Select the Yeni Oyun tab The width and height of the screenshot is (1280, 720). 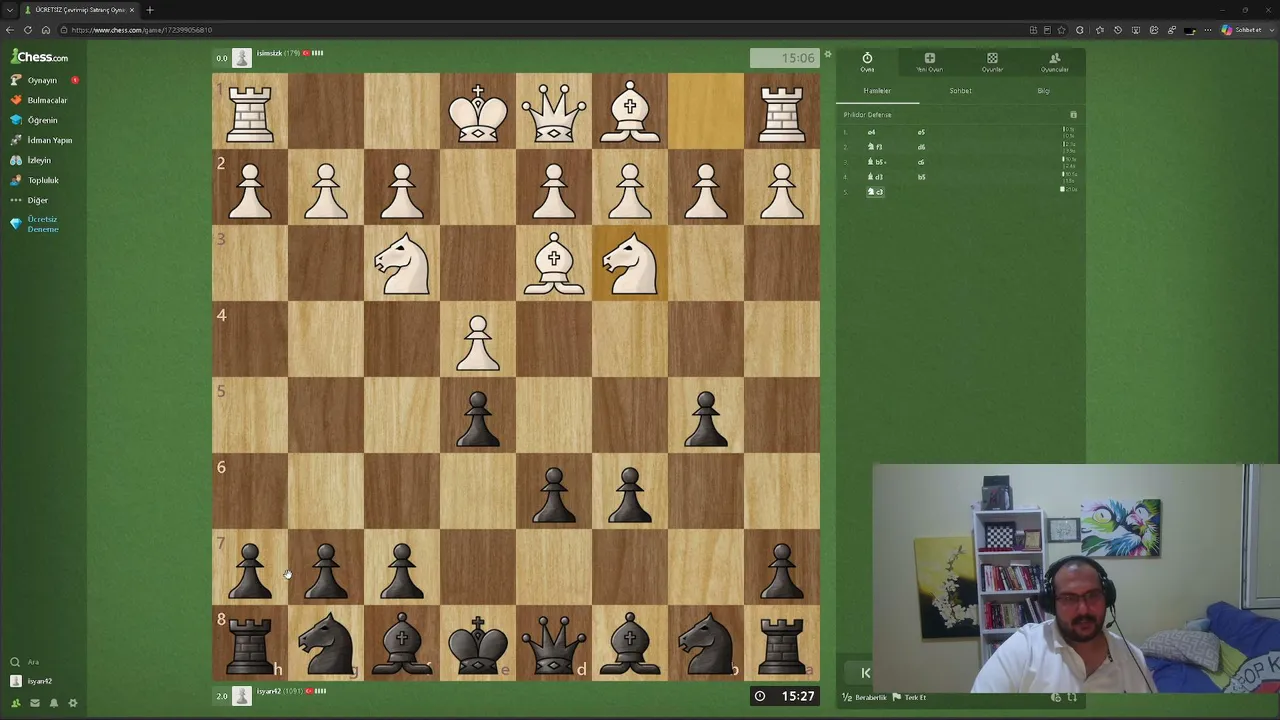tap(929, 62)
